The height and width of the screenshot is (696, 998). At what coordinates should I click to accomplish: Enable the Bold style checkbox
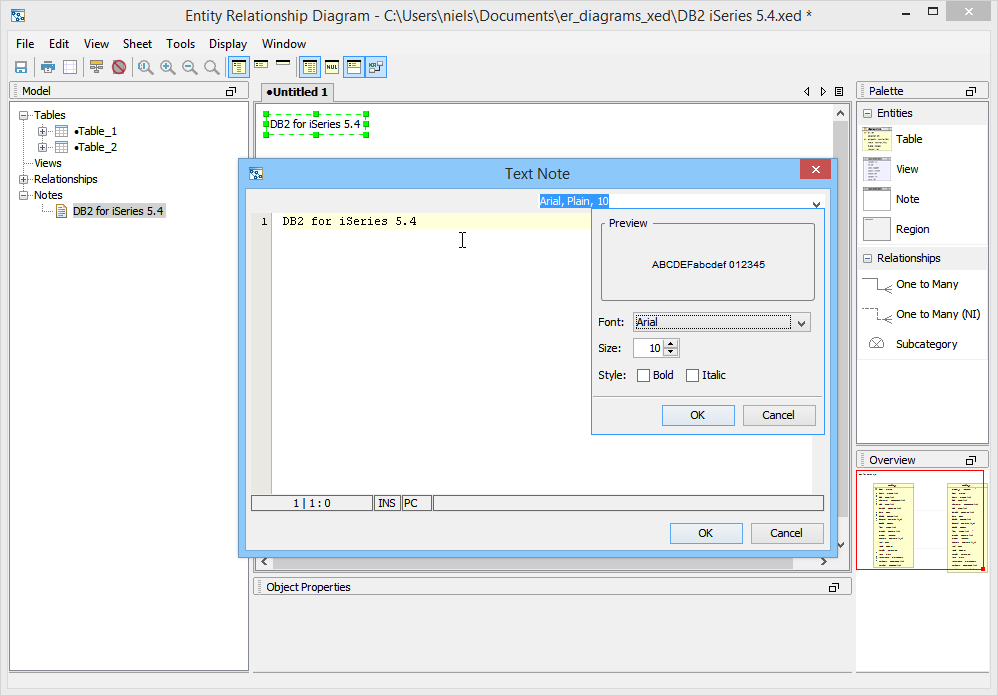coord(643,375)
